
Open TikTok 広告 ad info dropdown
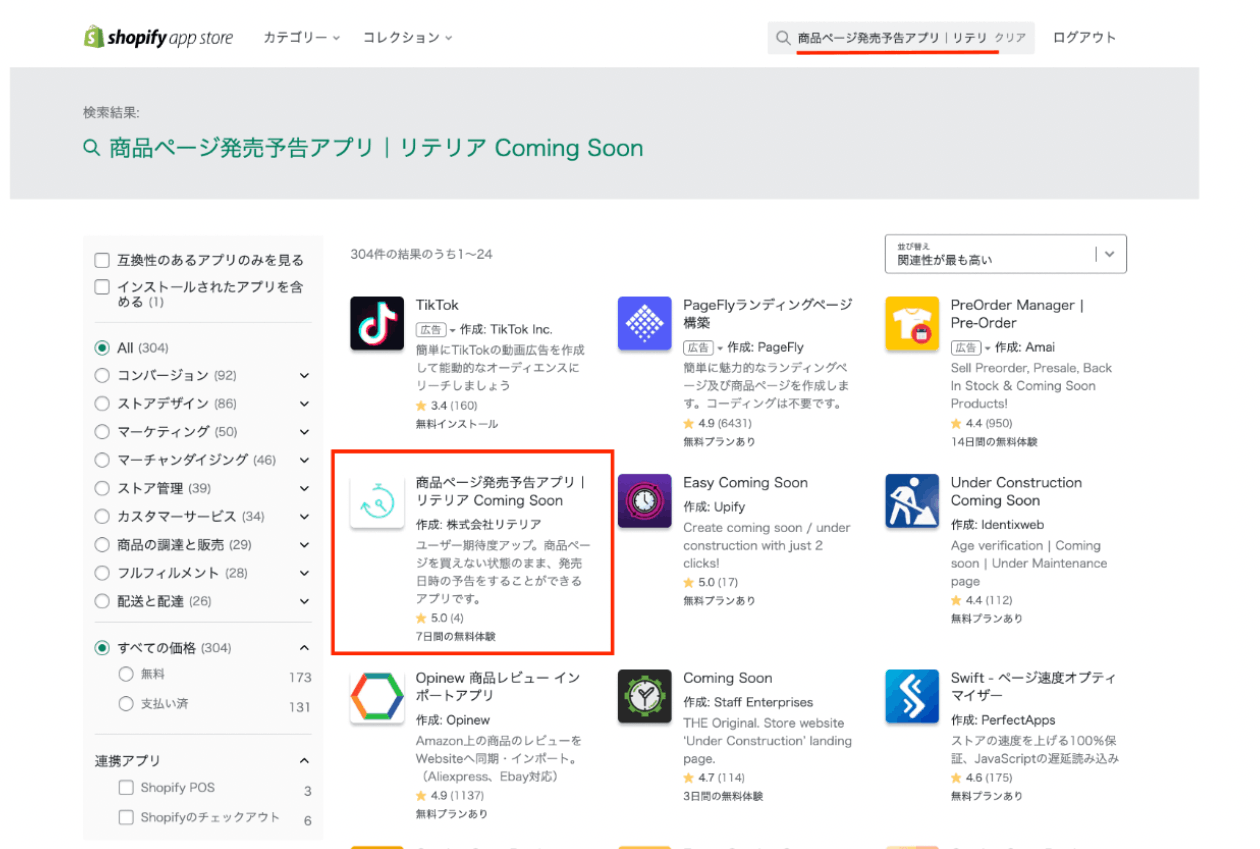point(436,330)
